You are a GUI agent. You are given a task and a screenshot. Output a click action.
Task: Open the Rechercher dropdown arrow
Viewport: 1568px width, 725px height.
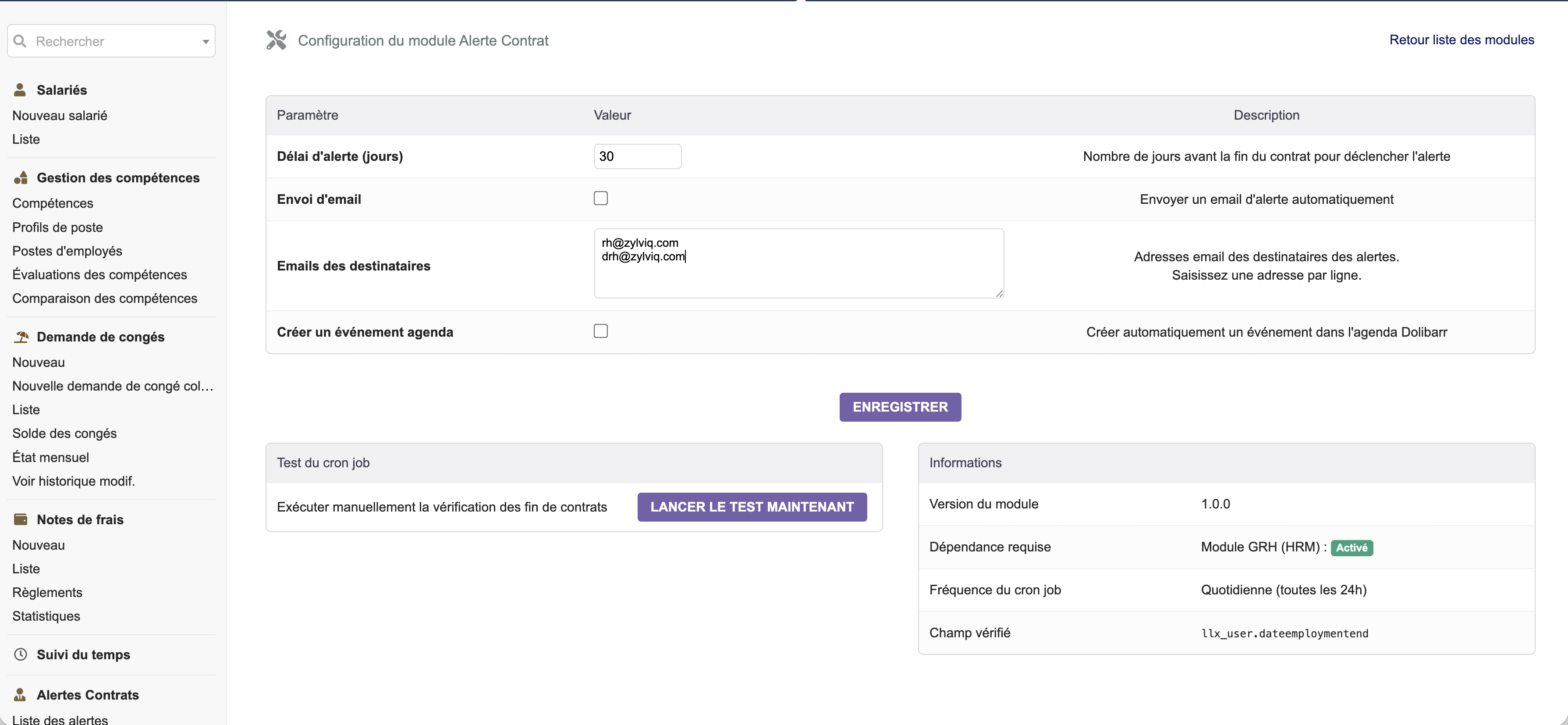206,41
